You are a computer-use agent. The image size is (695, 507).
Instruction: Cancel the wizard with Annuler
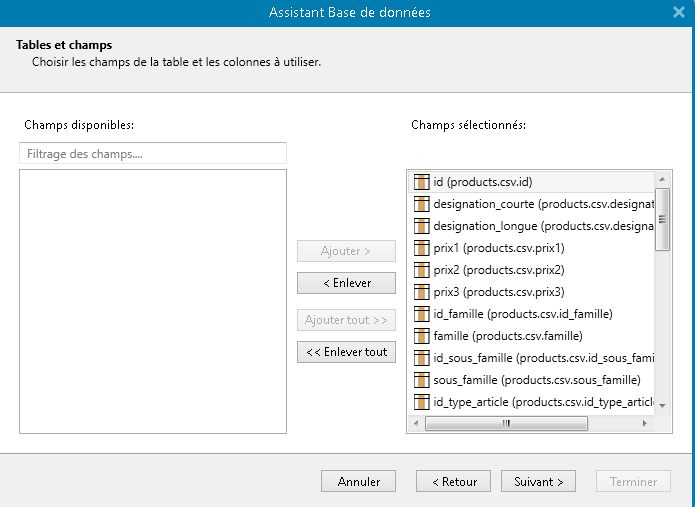tap(358, 482)
